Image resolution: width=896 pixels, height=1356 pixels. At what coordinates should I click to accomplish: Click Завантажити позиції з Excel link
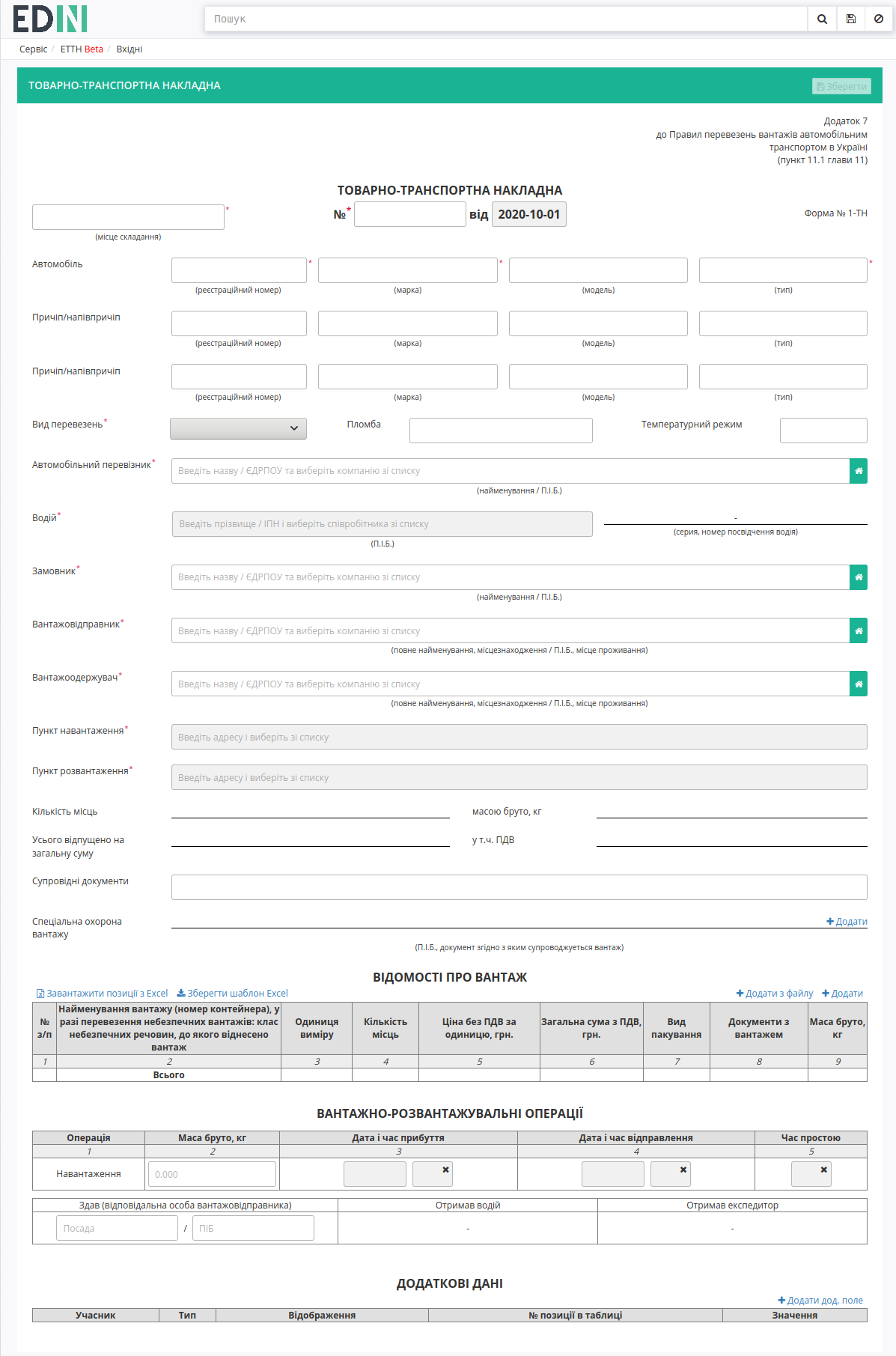coord(102,994)
